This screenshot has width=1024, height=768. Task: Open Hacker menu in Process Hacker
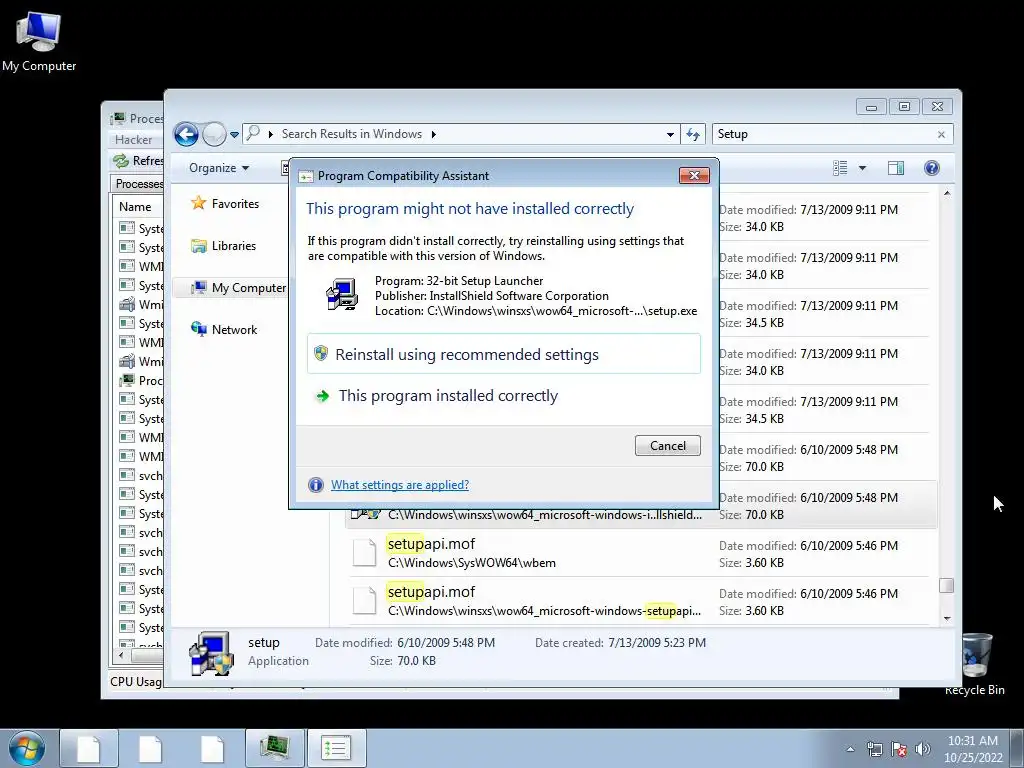[x=133, y=140]
